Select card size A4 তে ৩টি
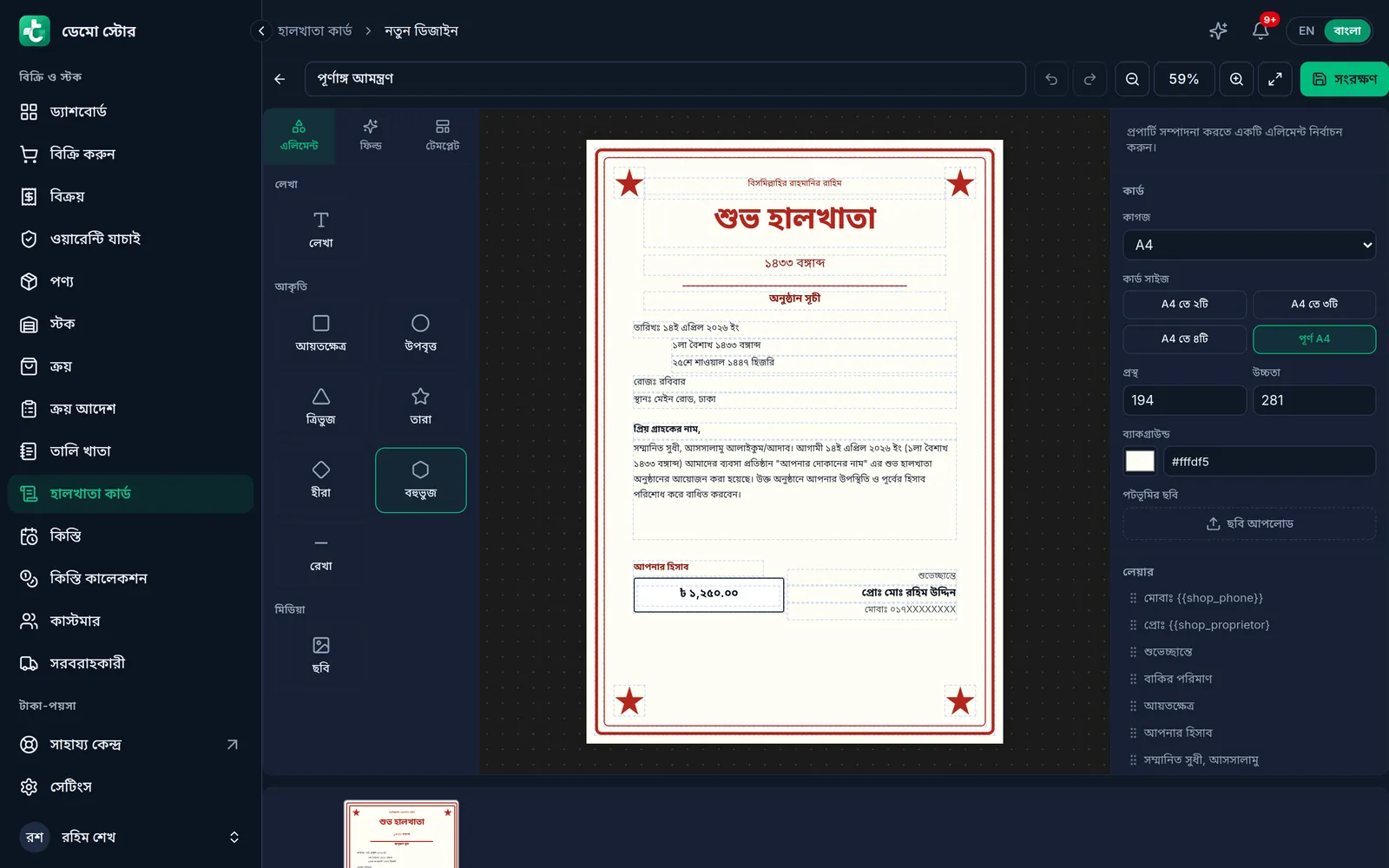The width and height of the screenshot is (1389, 868). [x=1314, y=305]
